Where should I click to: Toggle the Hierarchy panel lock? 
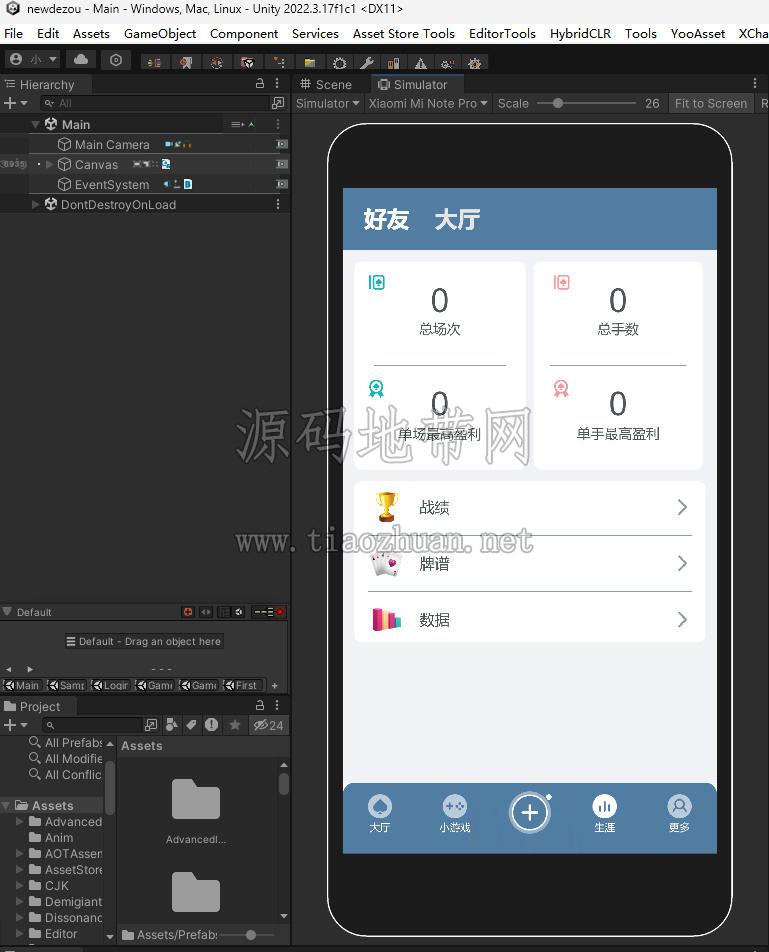[x=260, y=83]
